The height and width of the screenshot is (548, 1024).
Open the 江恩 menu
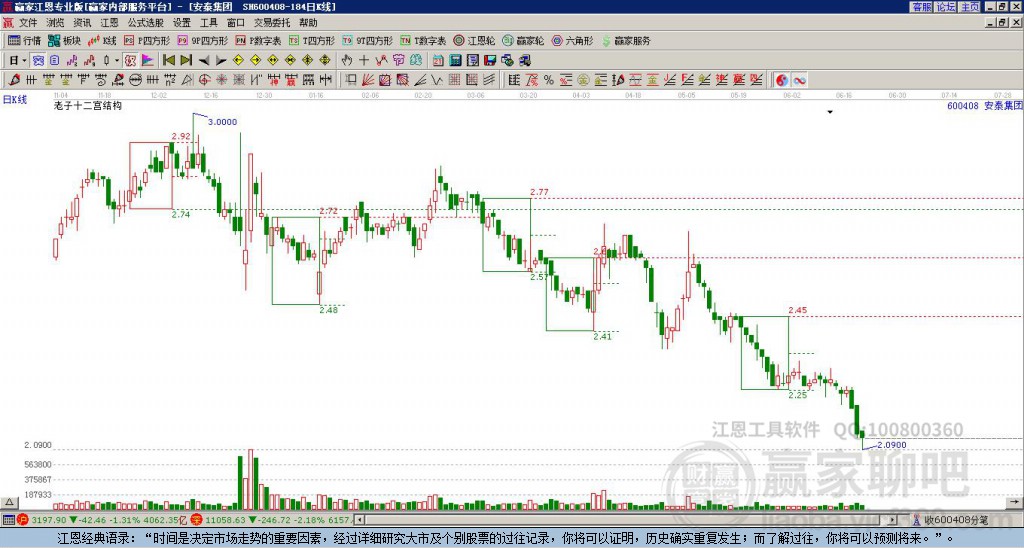[110, 23]
